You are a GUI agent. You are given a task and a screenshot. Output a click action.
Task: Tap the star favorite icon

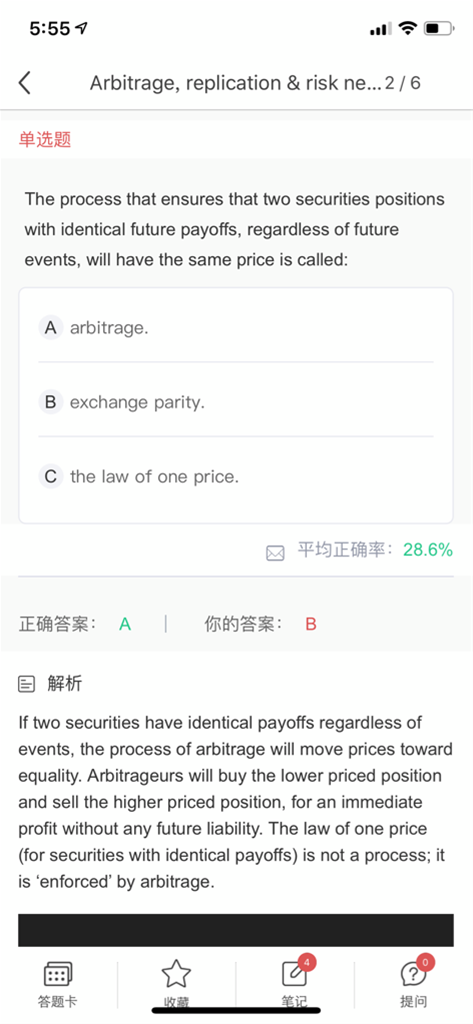pyautogui.click(x=176, y=974)
